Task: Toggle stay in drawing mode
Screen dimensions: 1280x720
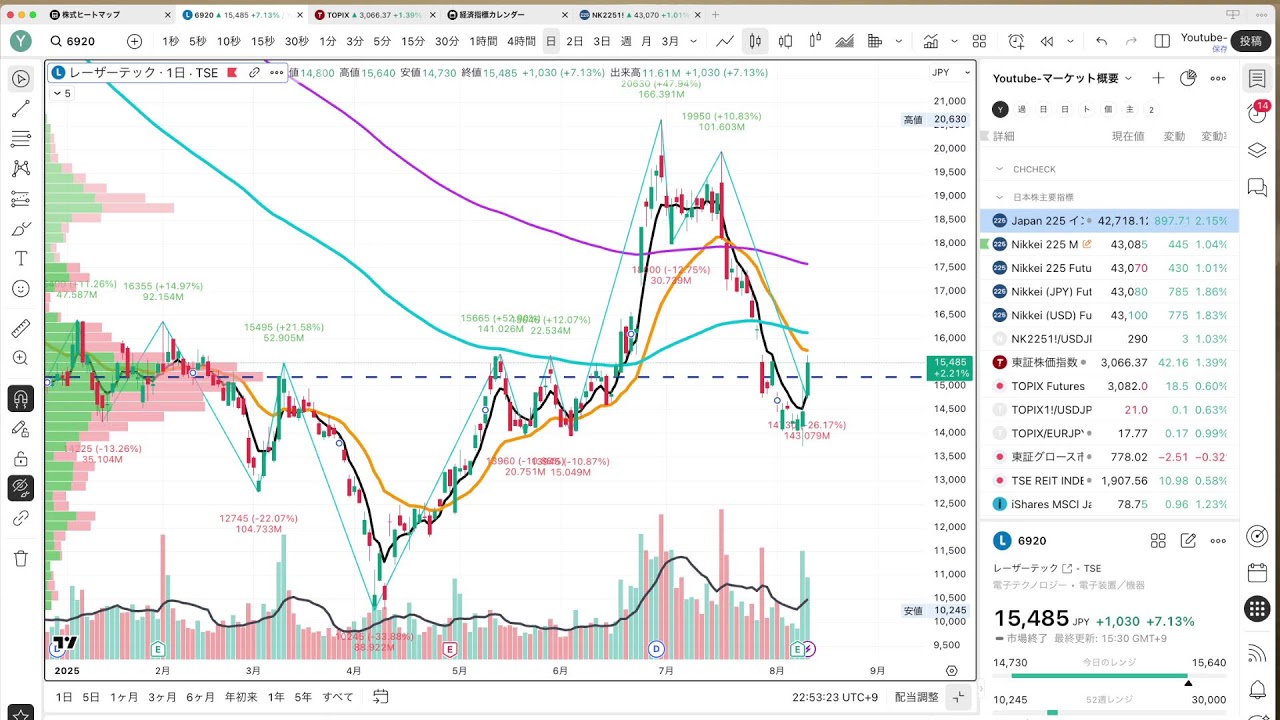Action: tap(21, 429)
